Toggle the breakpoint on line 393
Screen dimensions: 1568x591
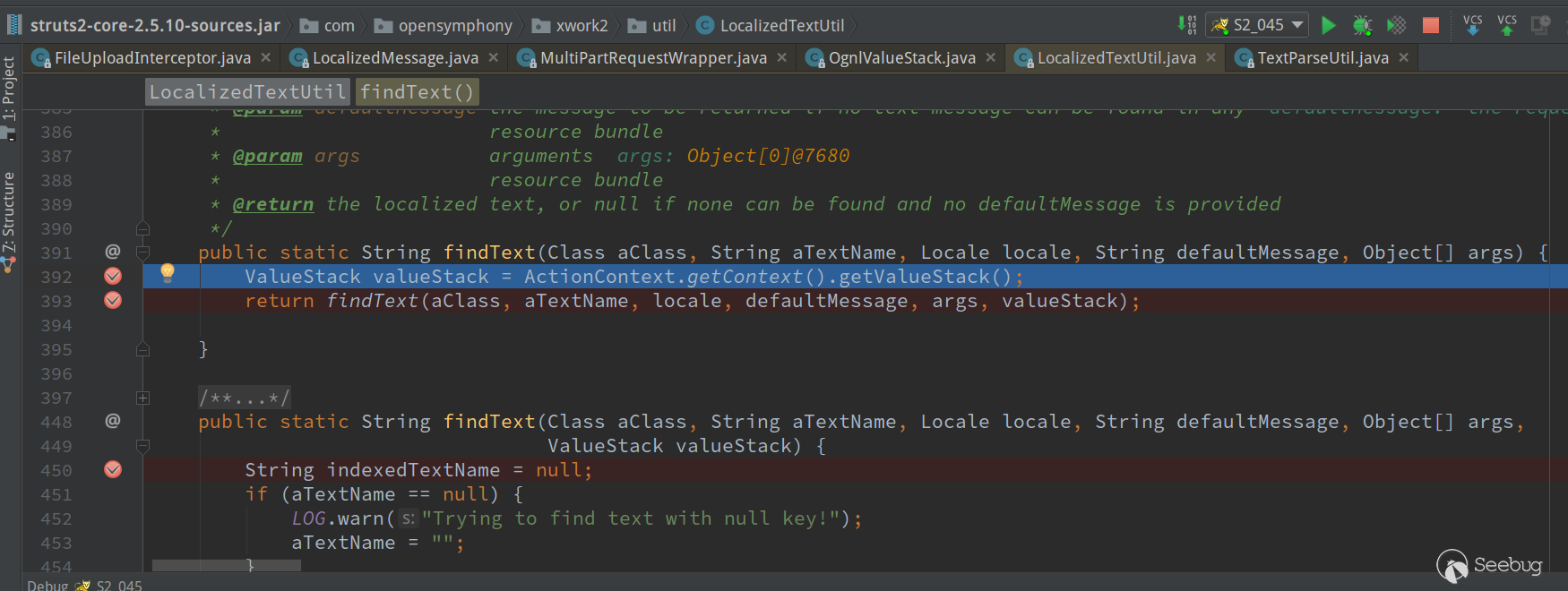113,300
